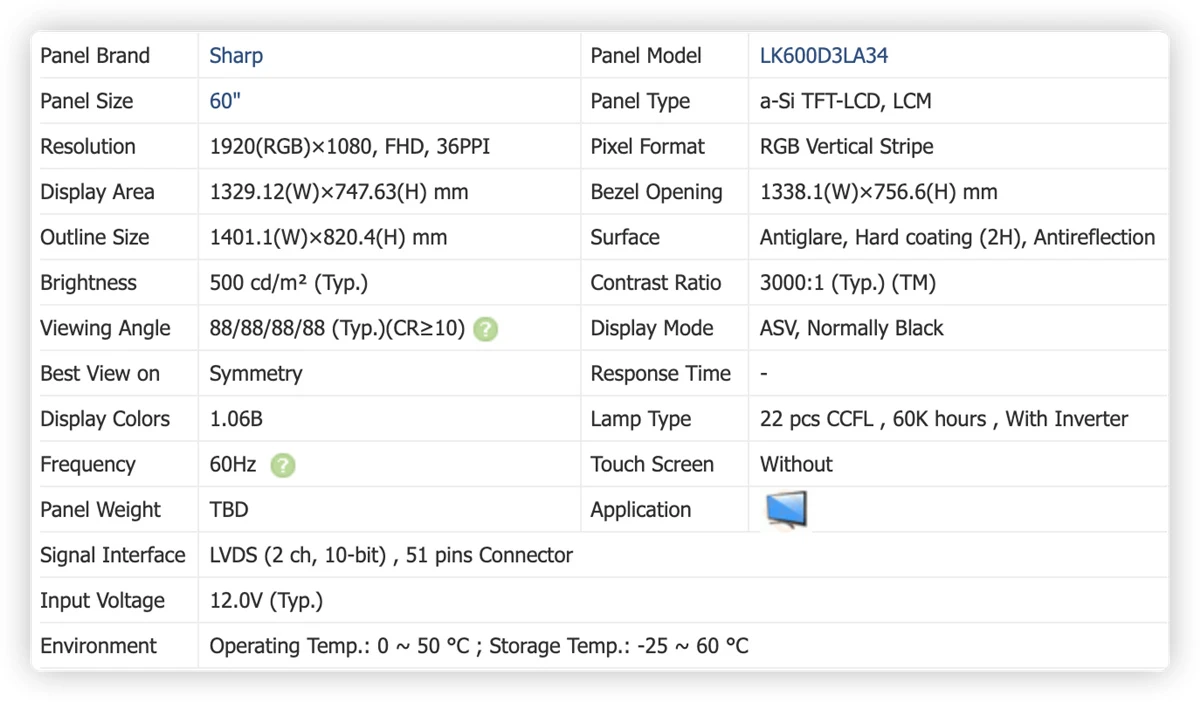Select the Pixel Format RGB Vertical Stripe
This screenshot has height=702, width=1200.
click(847, 147)
